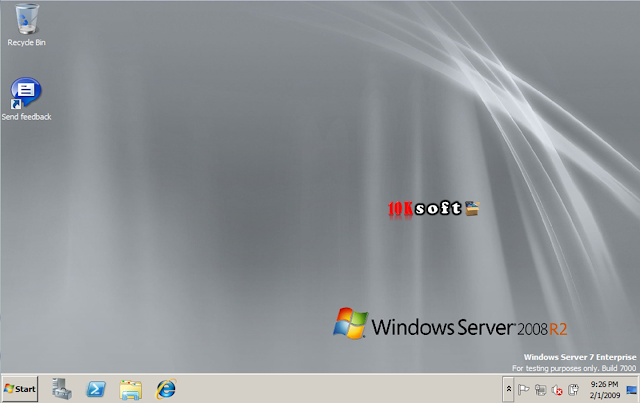Open the clock showing 9:26 PM
The image size is (640, 403).
604,390
